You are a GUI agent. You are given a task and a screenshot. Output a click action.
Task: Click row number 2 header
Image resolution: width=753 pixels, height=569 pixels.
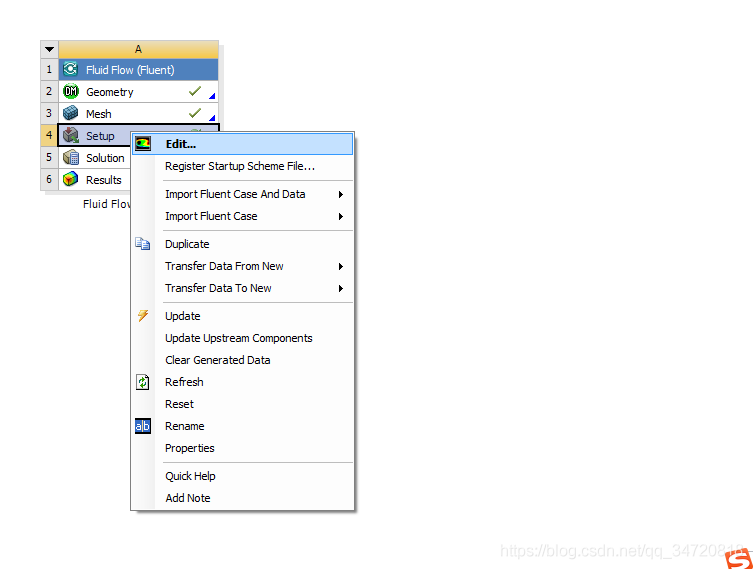click(x=49, y=91)
